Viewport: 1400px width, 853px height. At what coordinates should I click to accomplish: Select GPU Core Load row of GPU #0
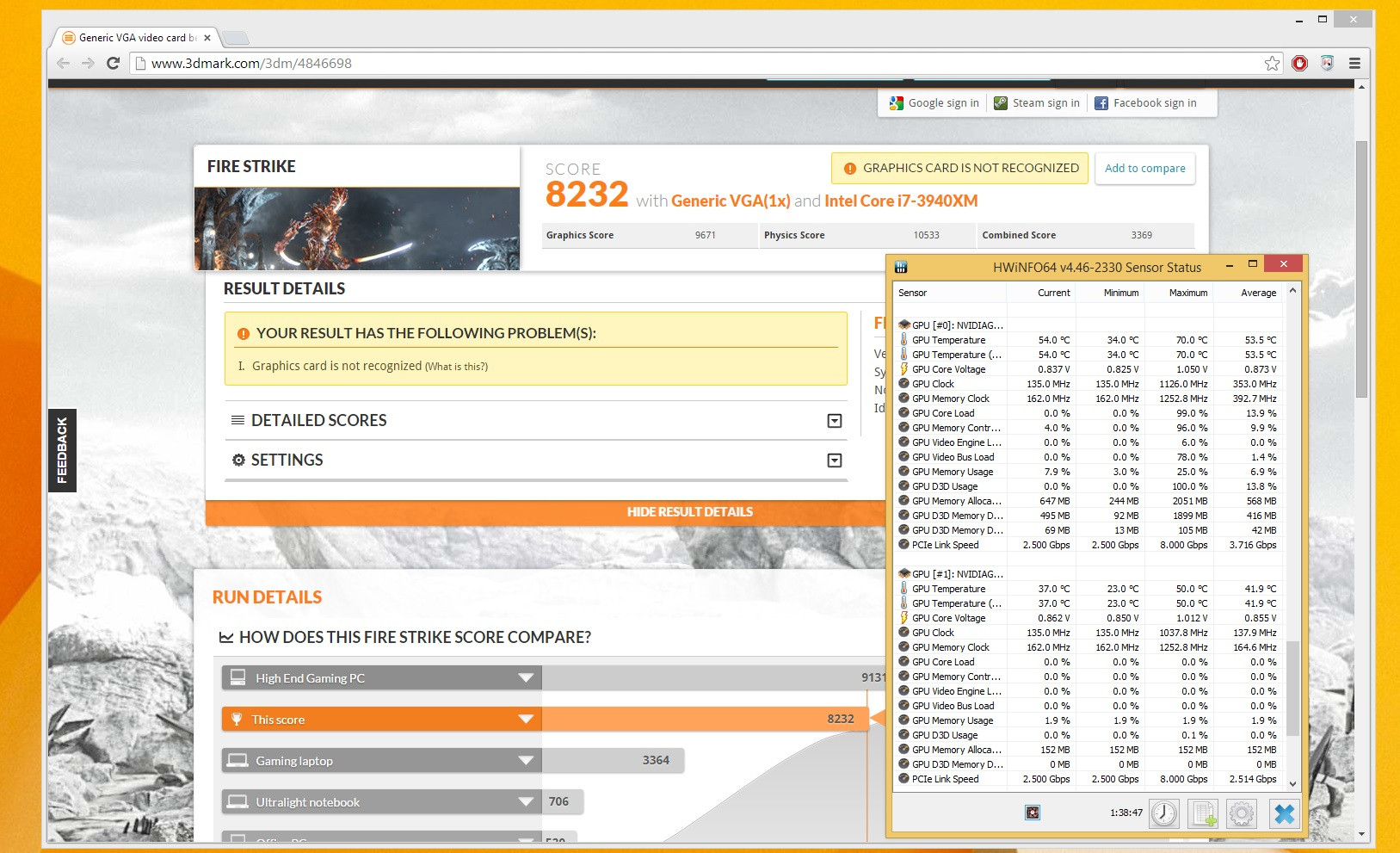[x=1089, y=413]
